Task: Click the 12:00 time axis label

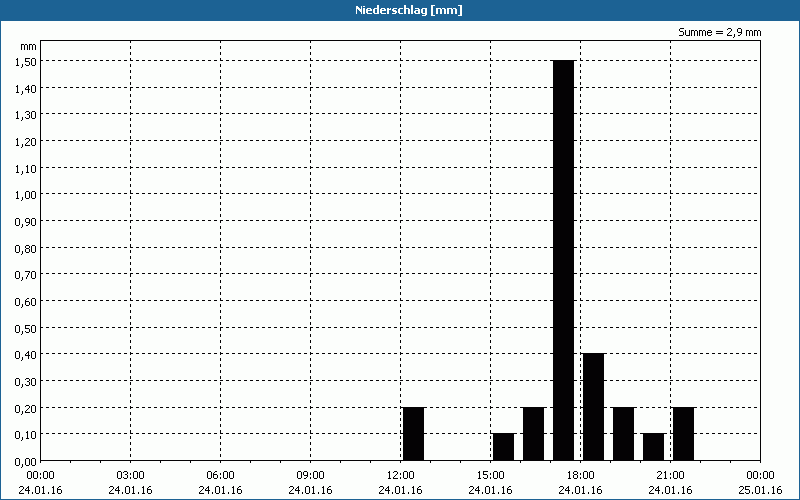Action: click(x=401, y=476)
